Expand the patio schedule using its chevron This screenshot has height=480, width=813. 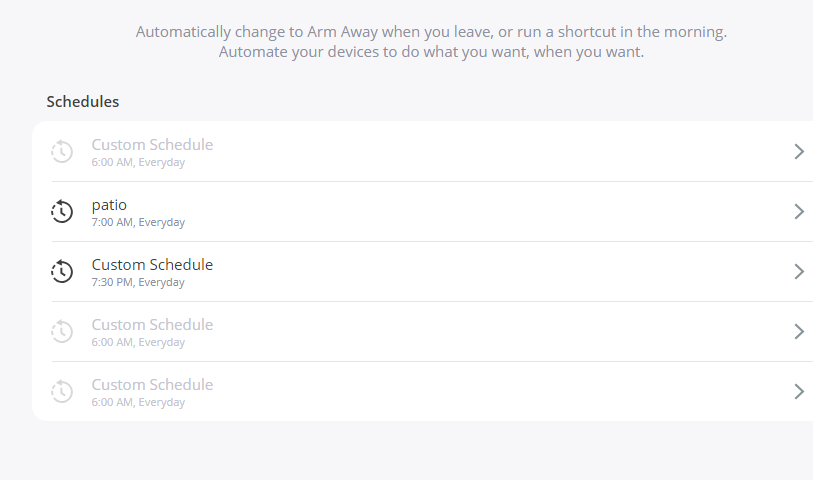coord(799,211)
